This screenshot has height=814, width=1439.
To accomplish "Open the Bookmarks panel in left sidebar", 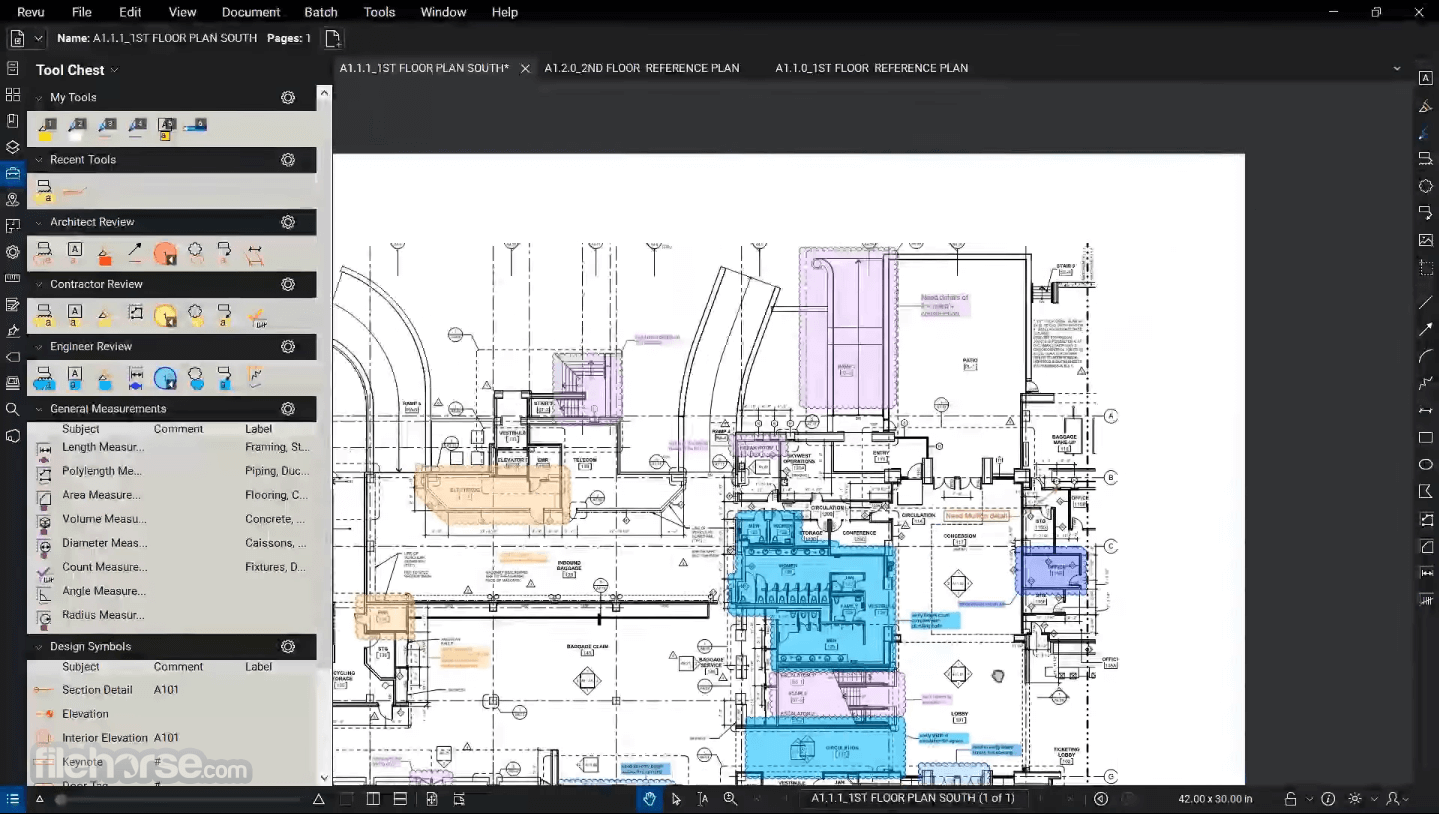I will click(13, 121).
